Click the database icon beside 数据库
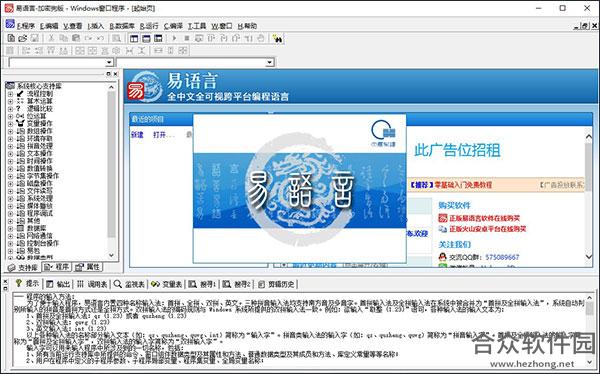The height and width of the screenshot is (374, 600). click(x=20, y=228)
